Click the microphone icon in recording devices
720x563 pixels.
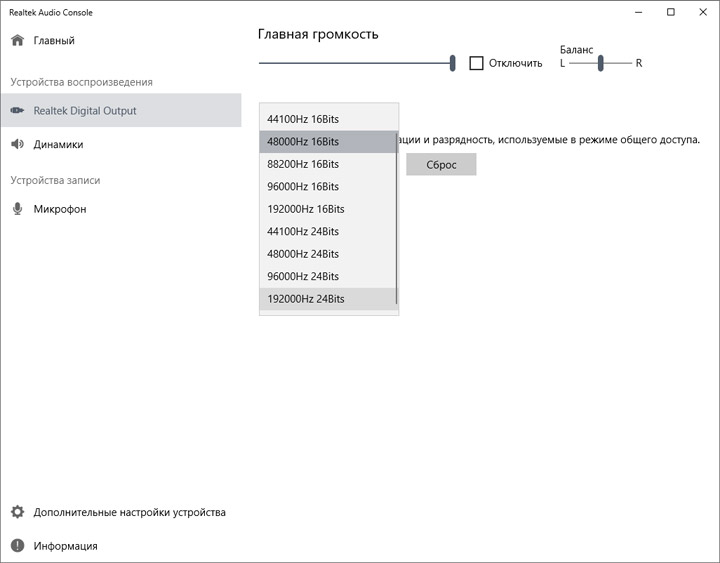pyautogui.click(x=17, y=209)
